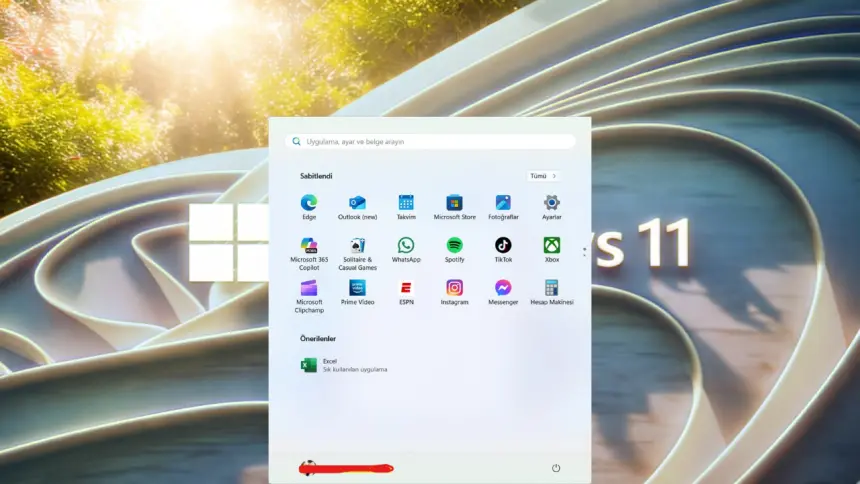
Task: Open the user account profile picture
Action: [308, 468]
